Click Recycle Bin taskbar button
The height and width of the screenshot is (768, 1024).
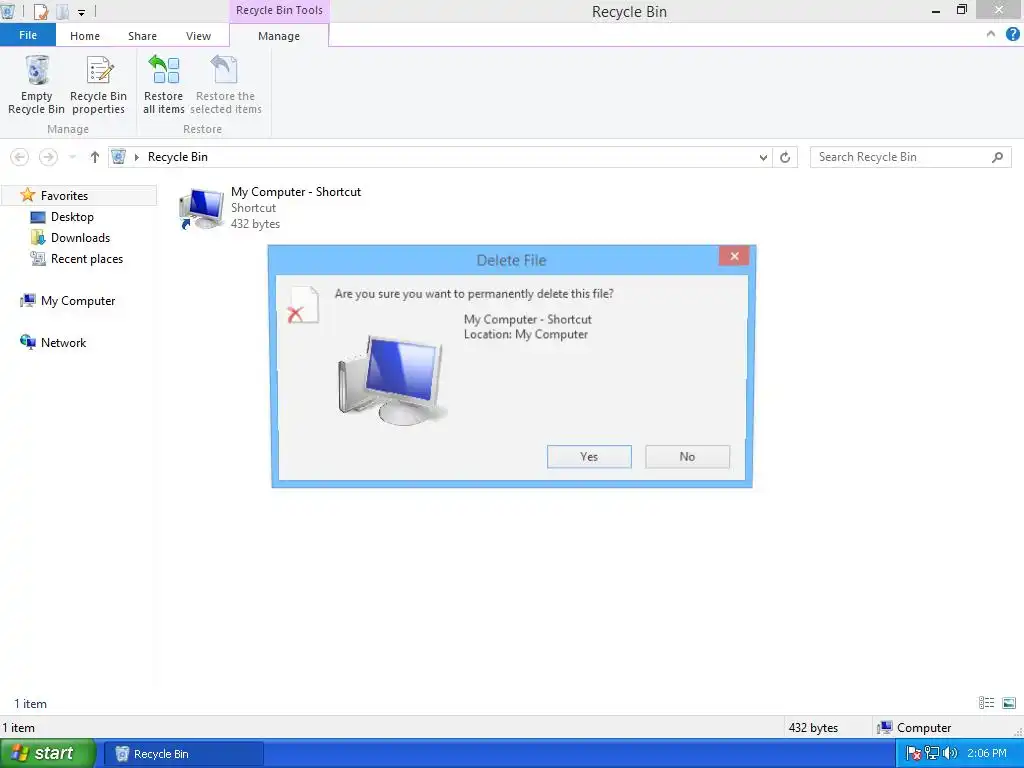tap(184, 754)
